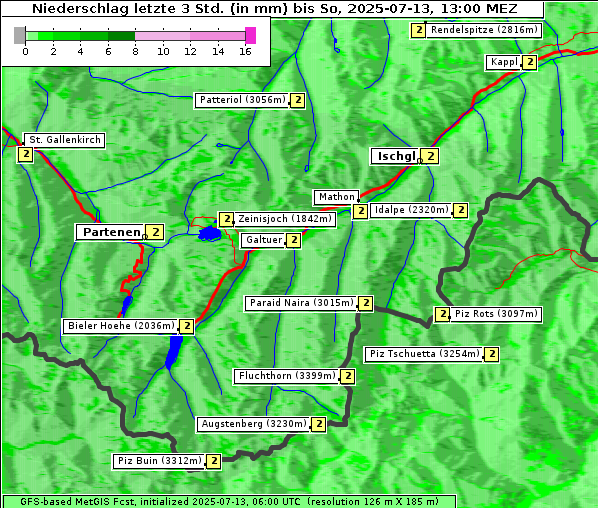The image size is (598, 508).
Task: Click the Piz Rots (3097m) label
Action: 496,314
